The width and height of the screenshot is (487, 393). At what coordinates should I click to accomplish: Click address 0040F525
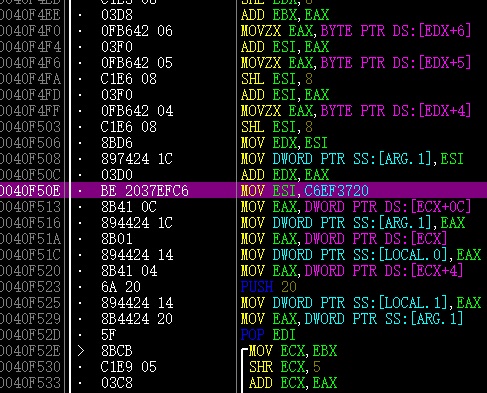[x=30, y=303]
